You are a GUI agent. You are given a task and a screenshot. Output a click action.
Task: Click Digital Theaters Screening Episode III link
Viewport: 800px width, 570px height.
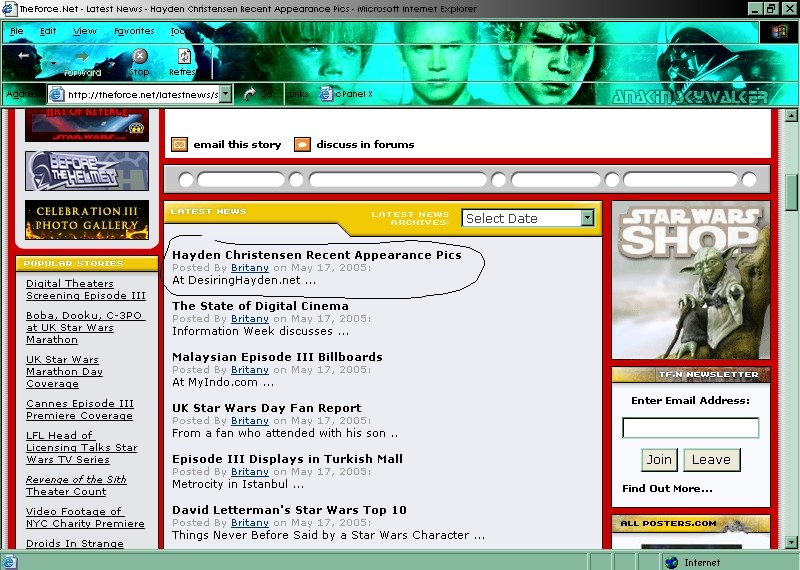pos(86,289)
